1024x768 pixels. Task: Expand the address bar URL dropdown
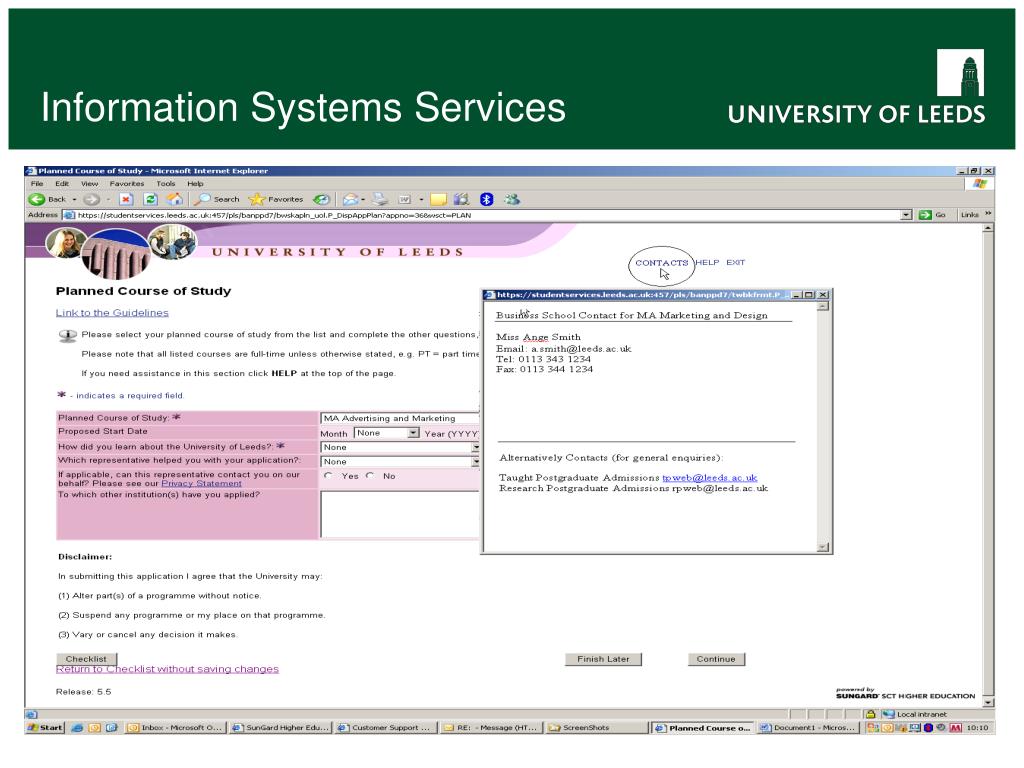point(906,215)
